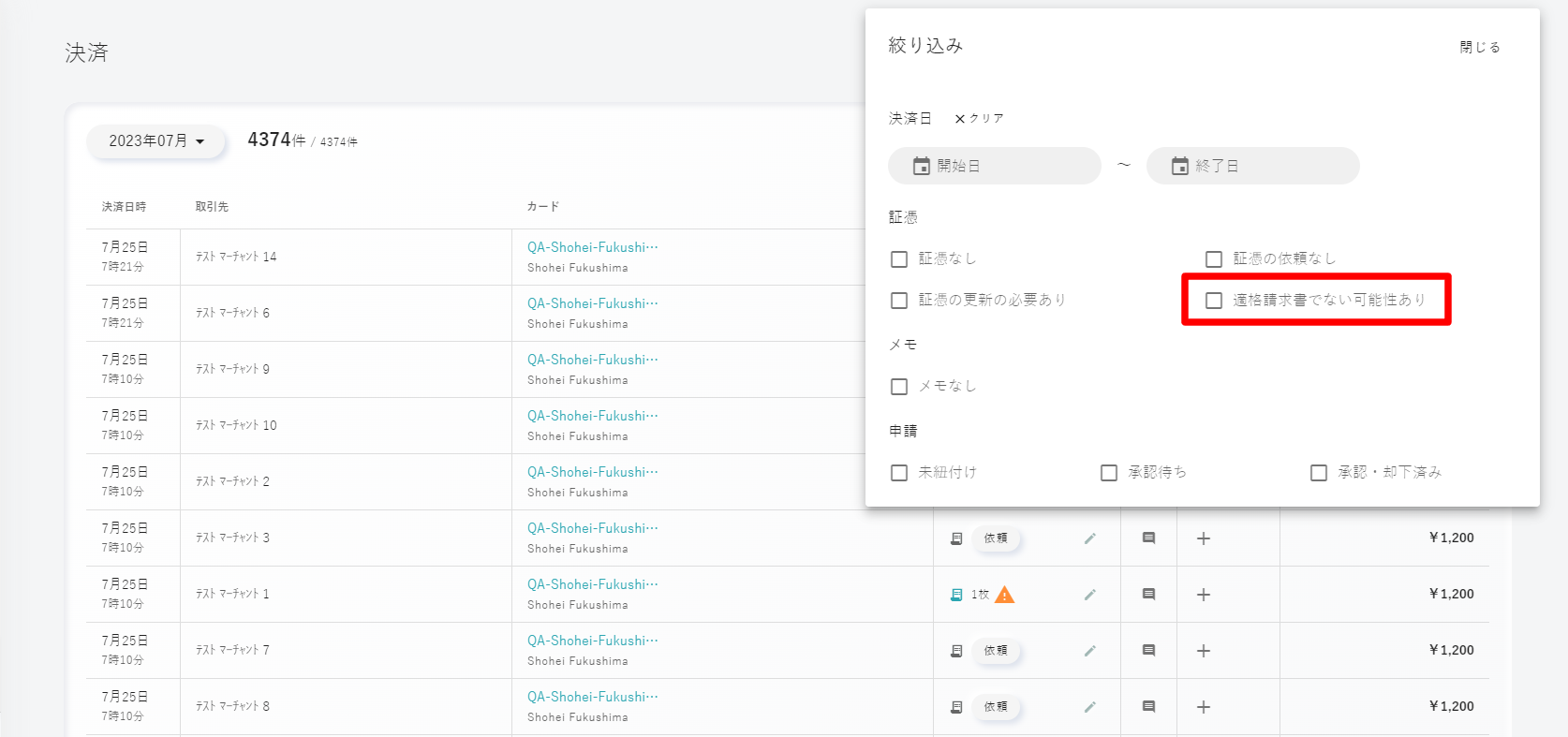Image resolution: width=1568 pixels, height=737 pixels.
Task: Check the 証憑なし checkbox
Action: pyautogui.click(x=899, y=259)
